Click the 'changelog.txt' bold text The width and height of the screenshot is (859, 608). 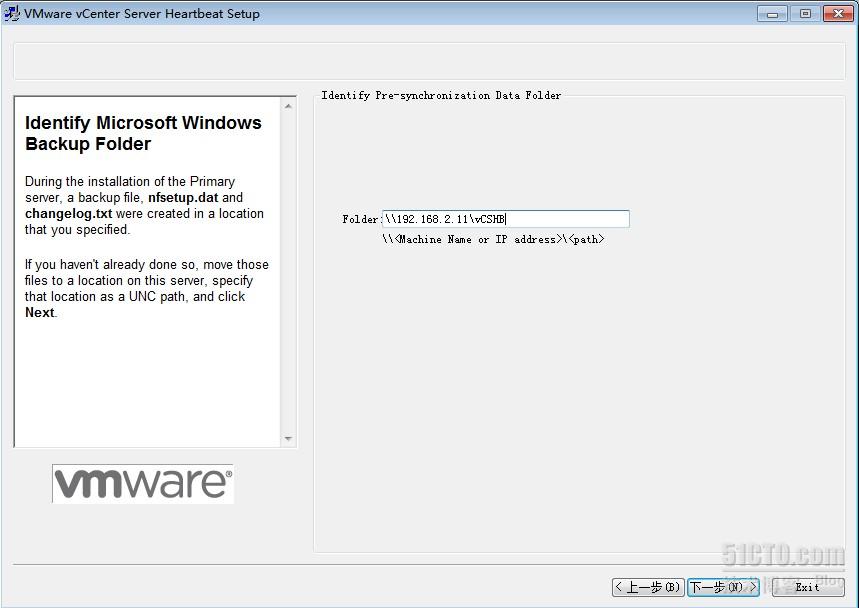point(68,214)
